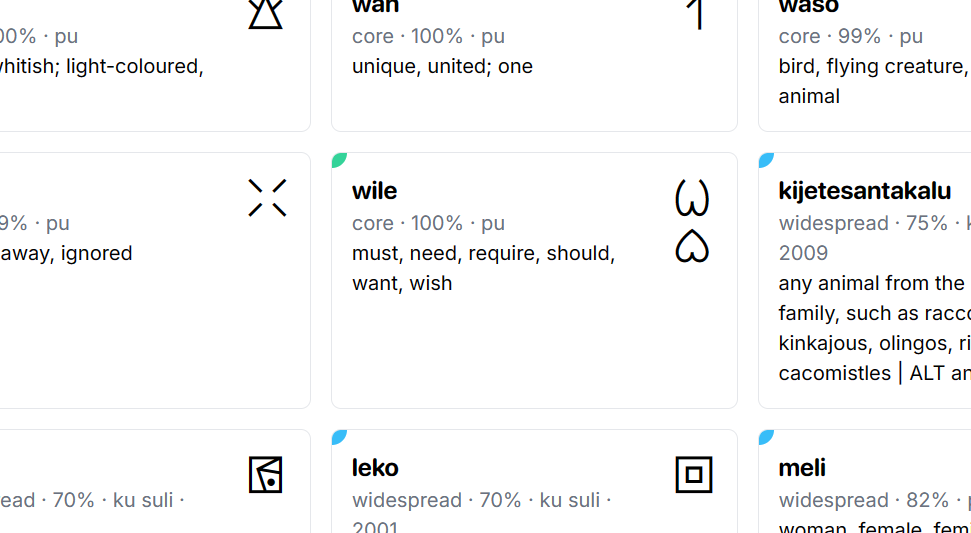Image resolution: width=971 pixels, height=533 pixels.
Task: Click the heart-shaped alternate wile glyph
Action: 692,246
